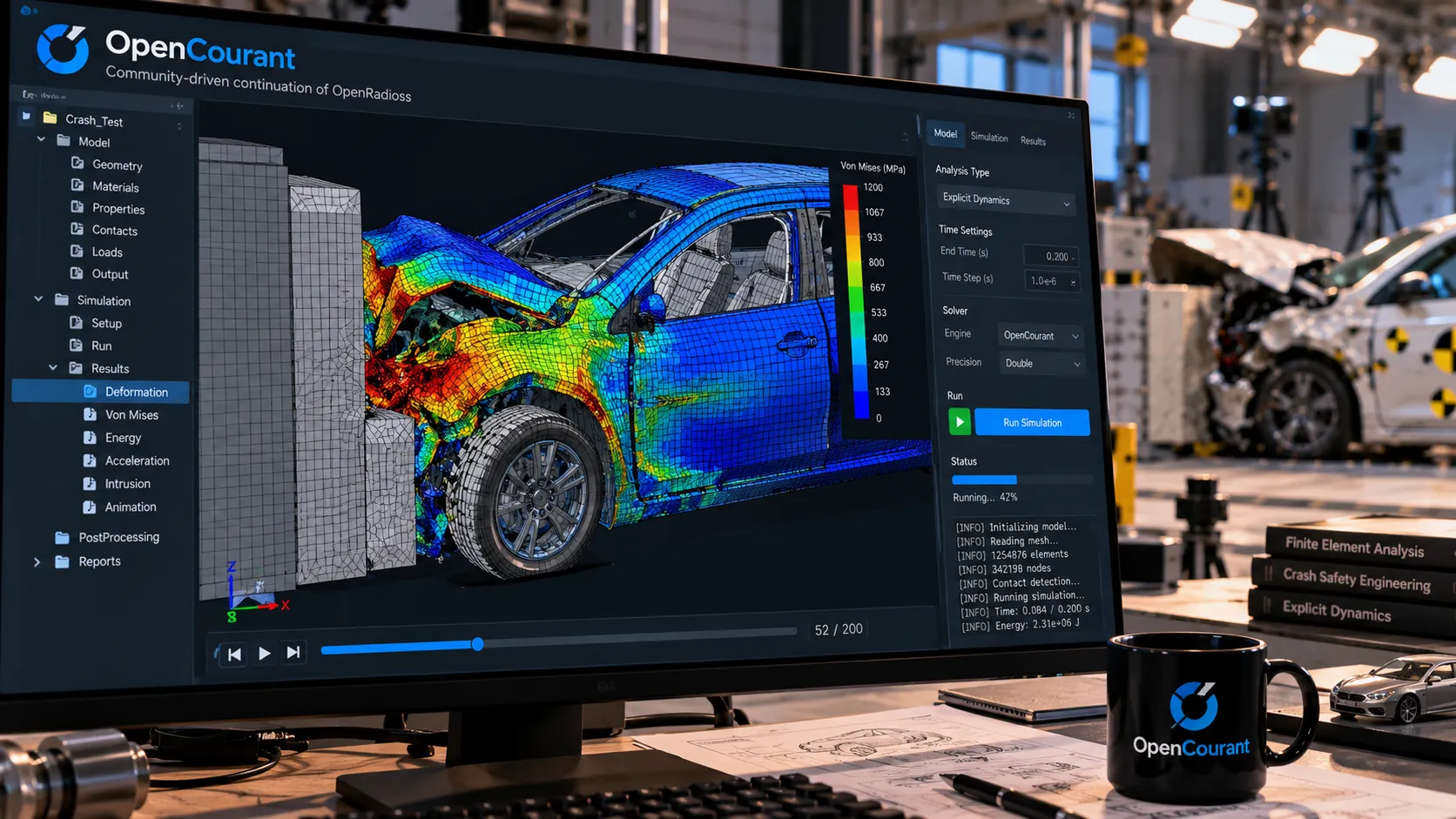Select the Crash_Test root item

(94, 120)
